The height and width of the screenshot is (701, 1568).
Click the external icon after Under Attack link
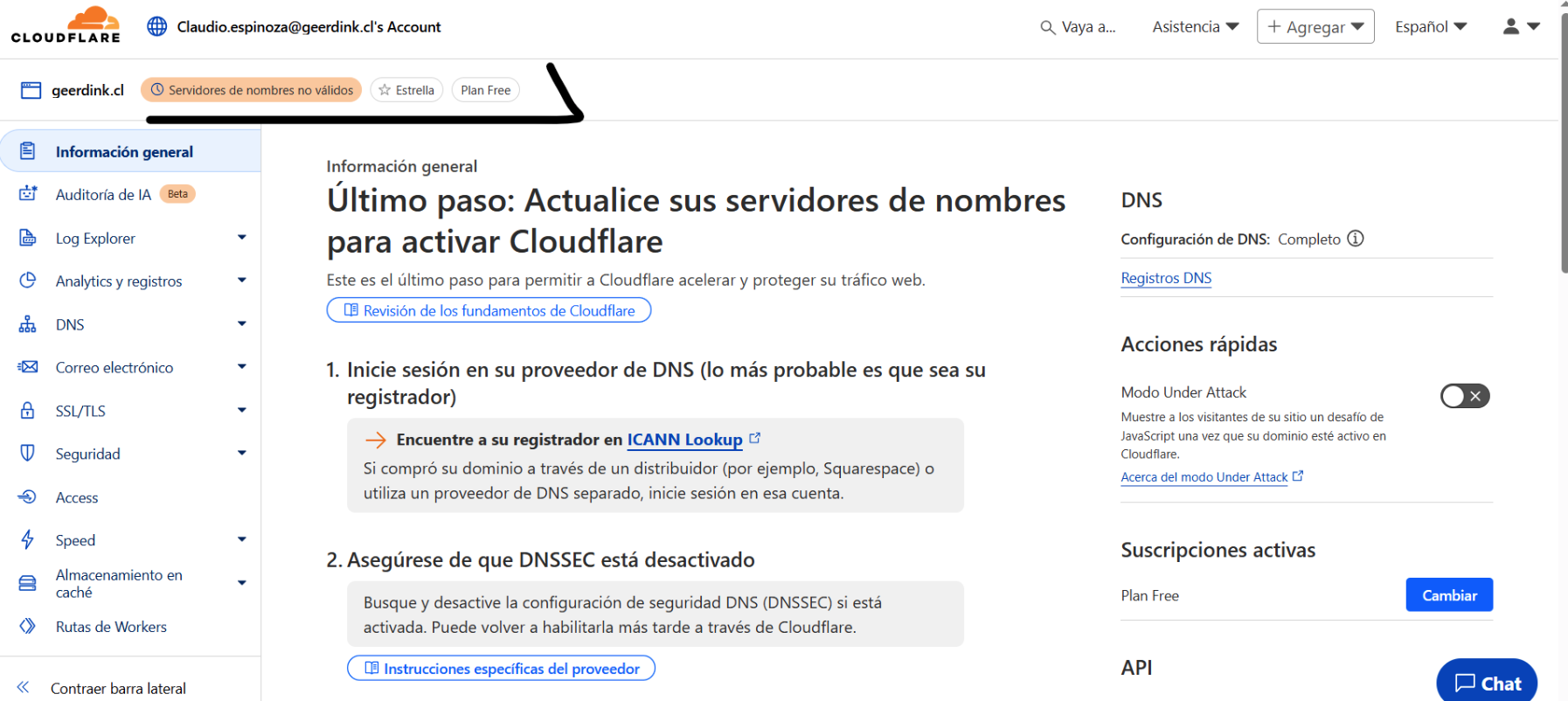click(1298, 476)
